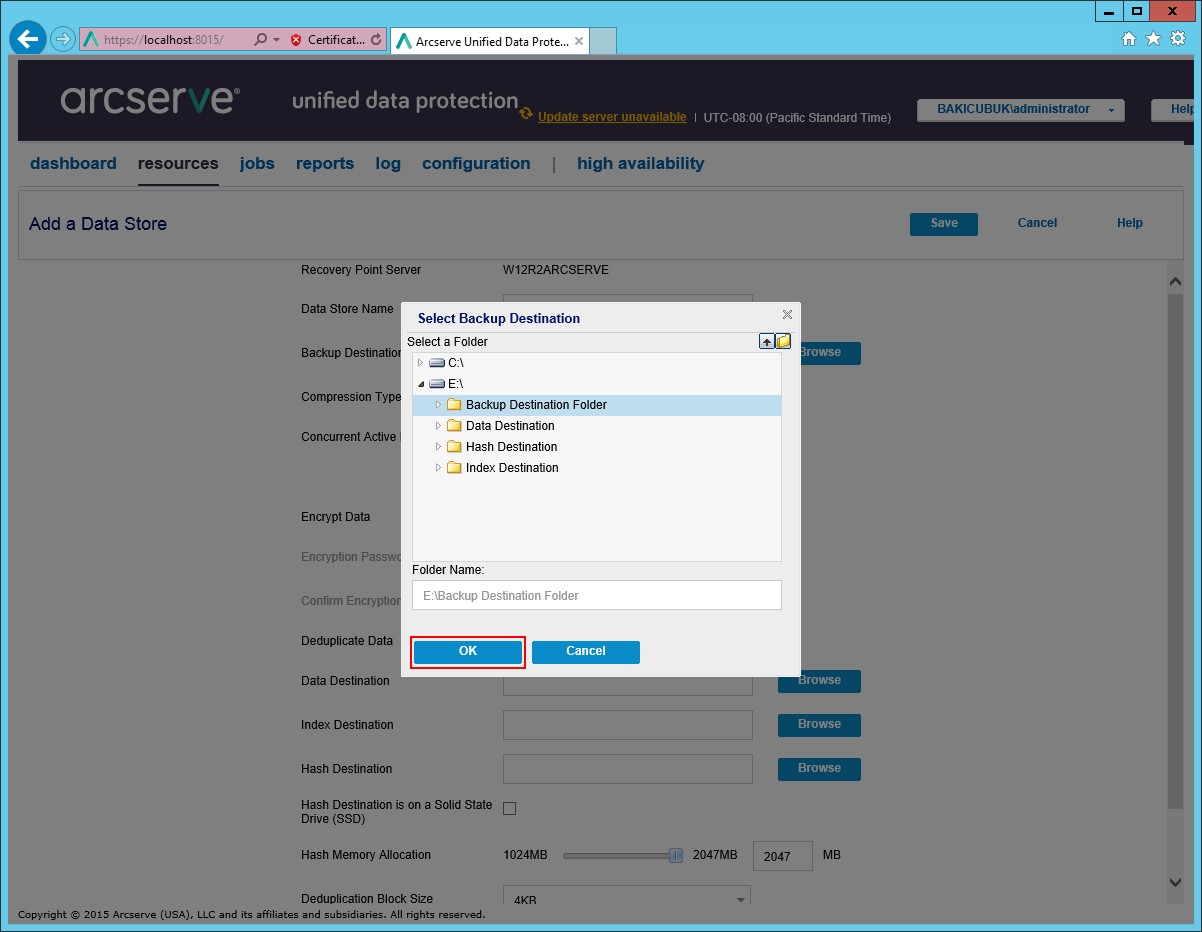The width and height of the screenshot is (1202, 932).
Task: Go back using the browser back arrow
Action: [28, 40]
